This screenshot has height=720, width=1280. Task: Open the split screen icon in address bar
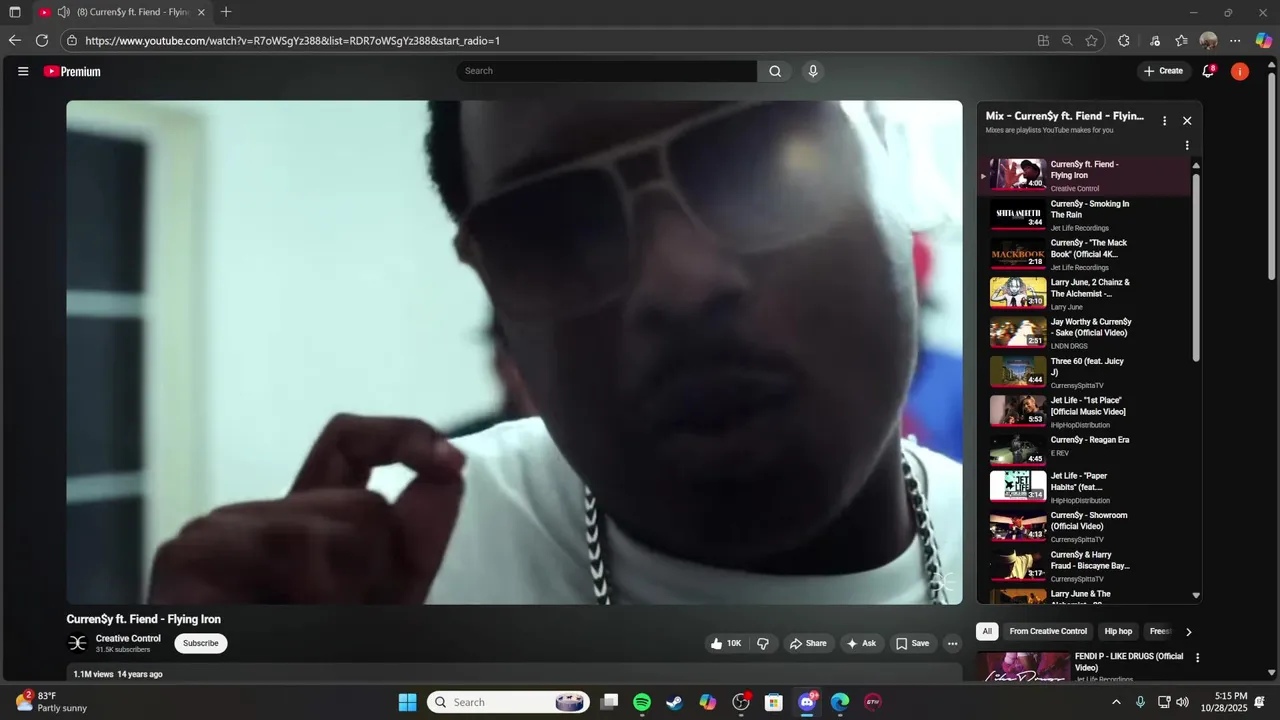1043,41
